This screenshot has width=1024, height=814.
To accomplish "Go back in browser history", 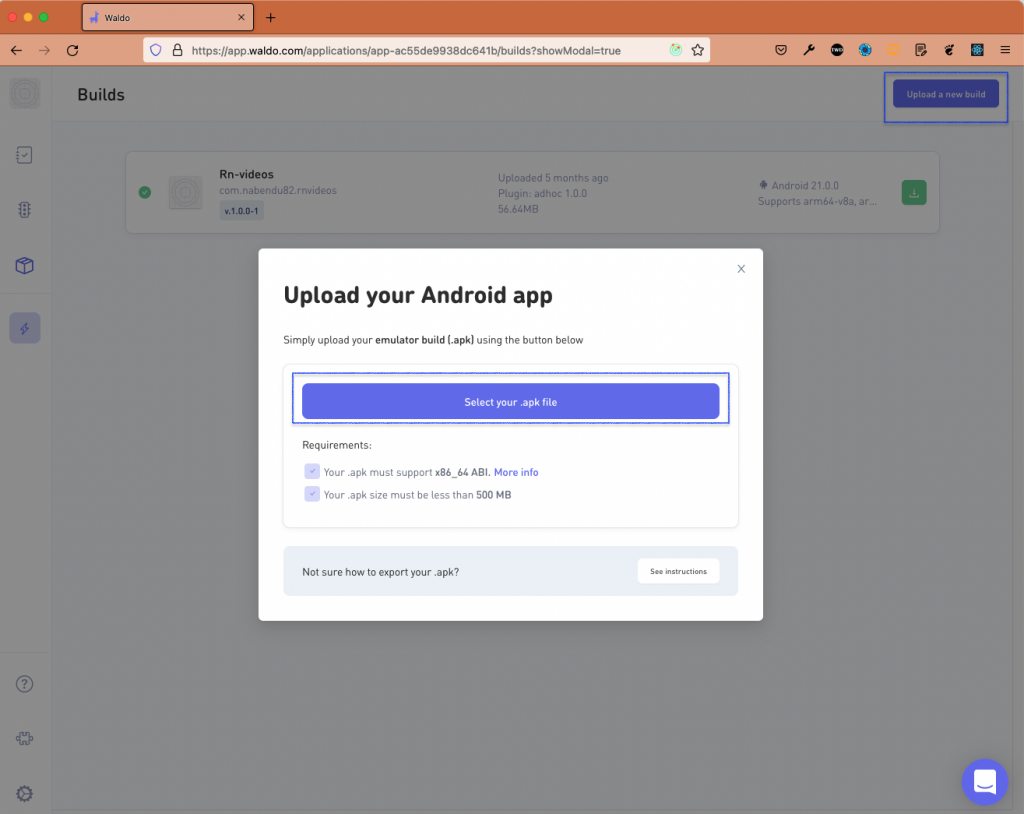I will pos(16,50).
